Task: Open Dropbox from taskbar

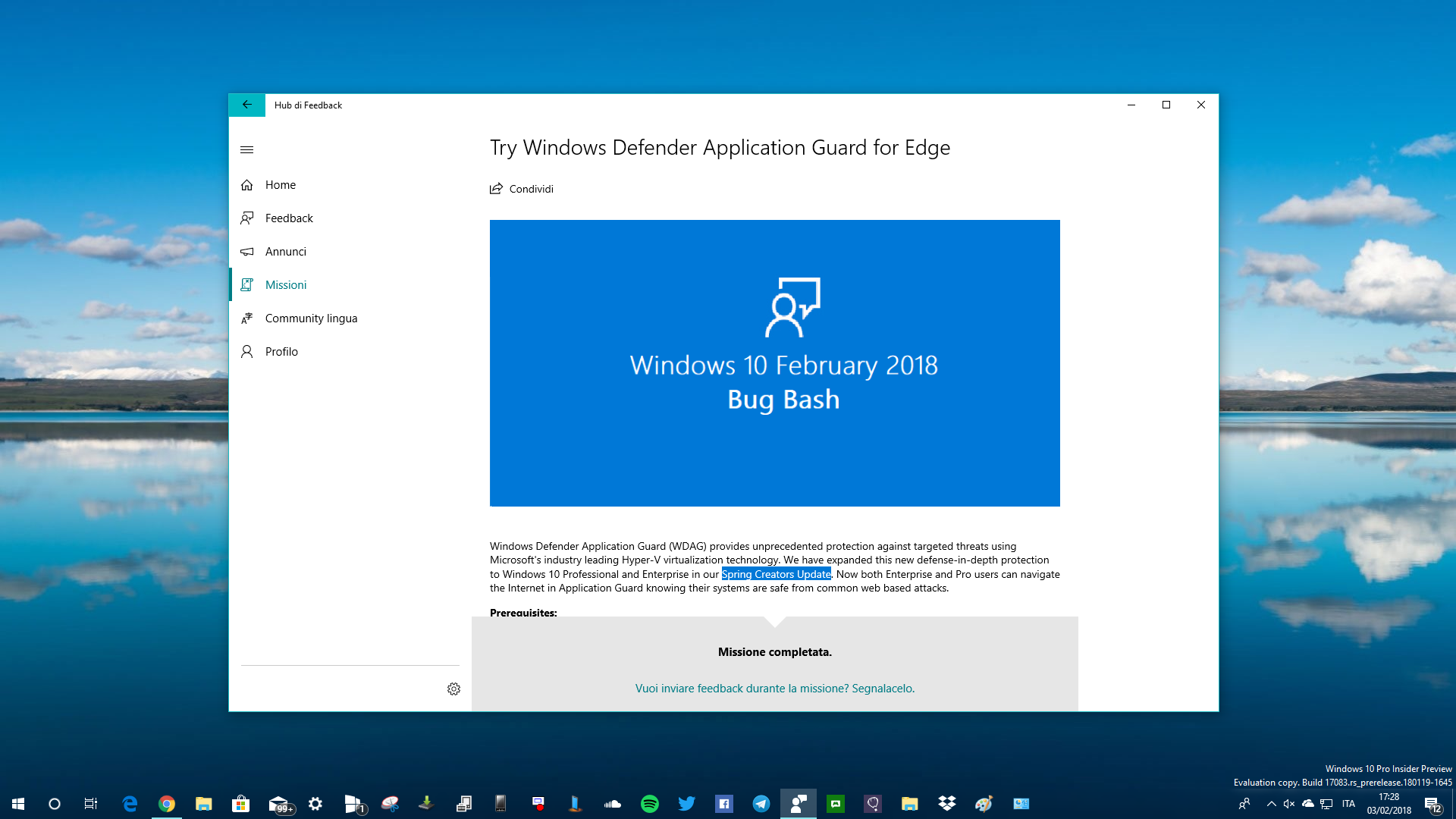Action: pos(947,804)
